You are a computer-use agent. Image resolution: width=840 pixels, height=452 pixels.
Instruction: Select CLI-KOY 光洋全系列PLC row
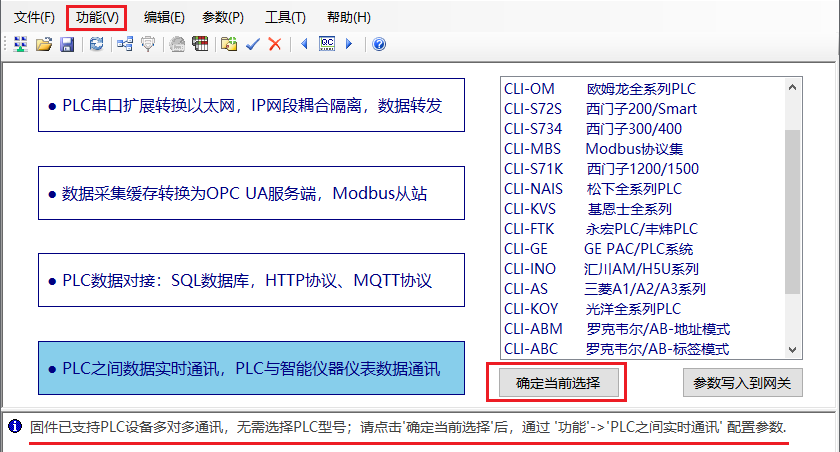click(643, 309)
